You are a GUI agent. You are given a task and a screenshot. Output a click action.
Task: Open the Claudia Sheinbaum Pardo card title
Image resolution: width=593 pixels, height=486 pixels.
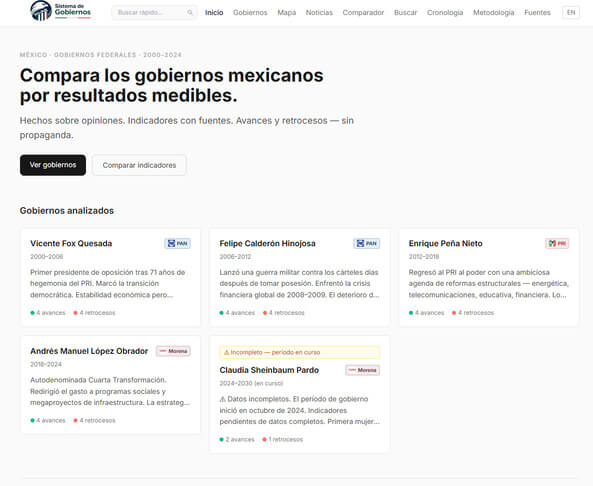click(x=269, y=370)
